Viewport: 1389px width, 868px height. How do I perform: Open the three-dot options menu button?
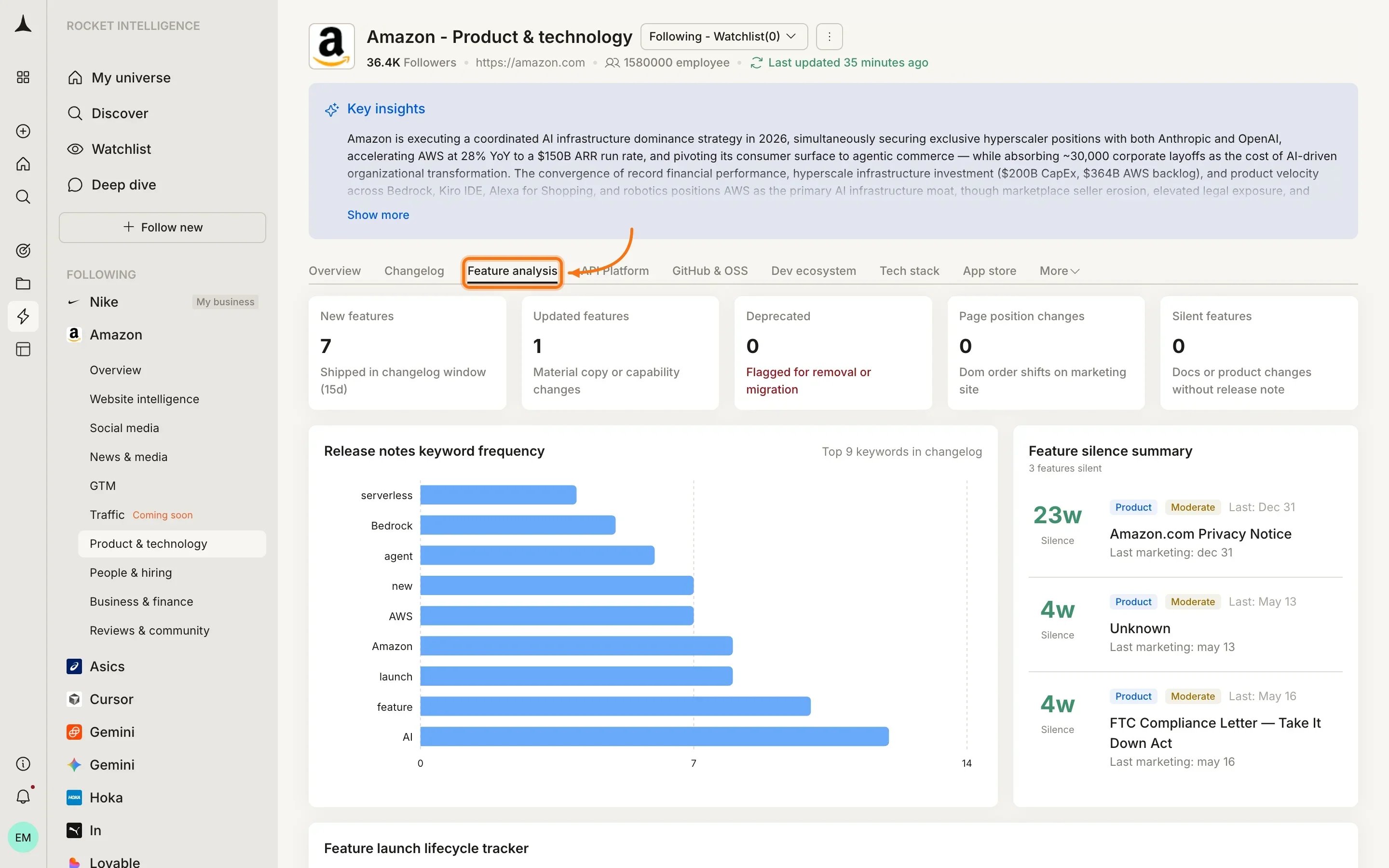click(829, 37)
